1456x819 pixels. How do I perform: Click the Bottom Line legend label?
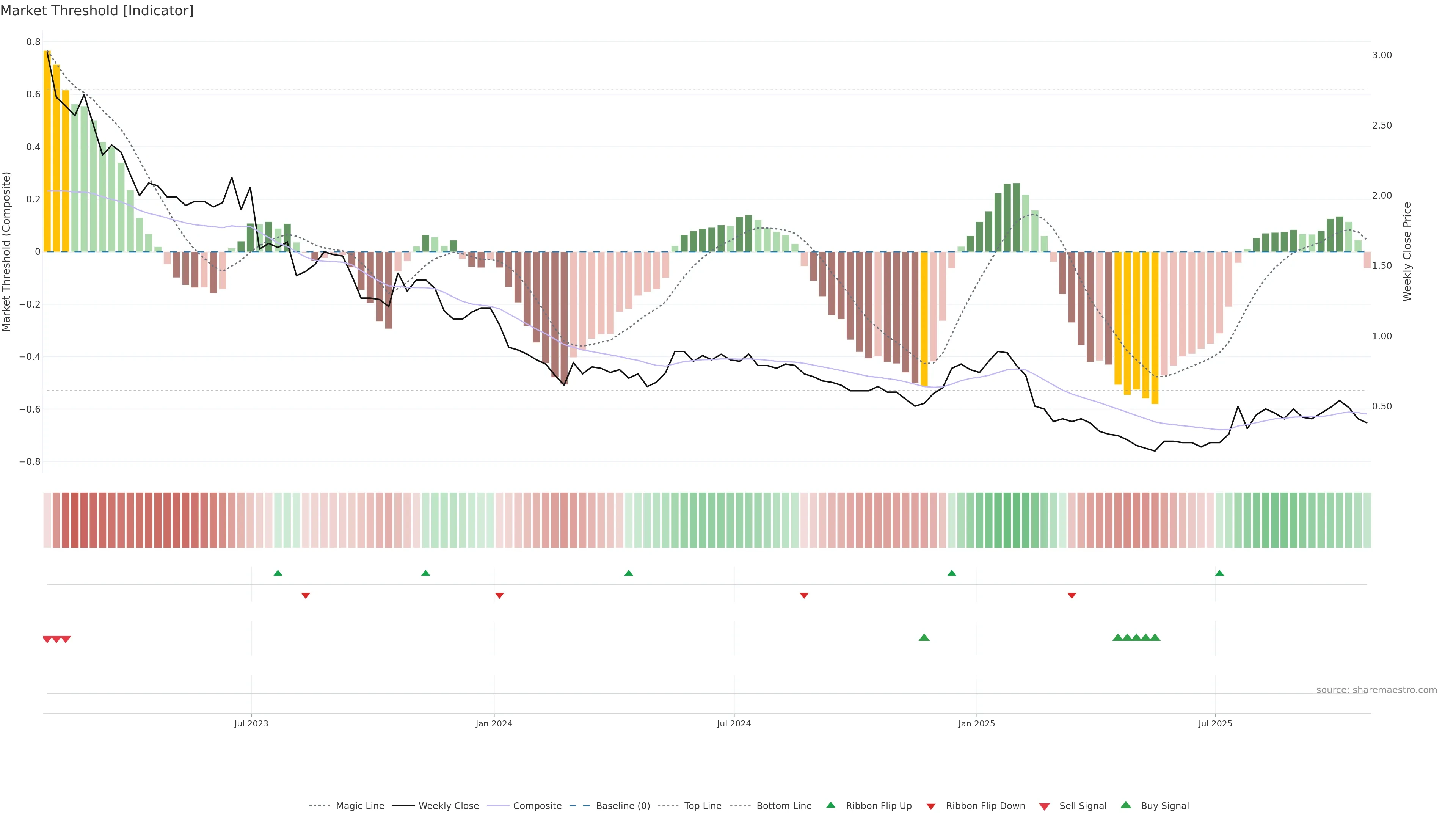coord(783,805)
